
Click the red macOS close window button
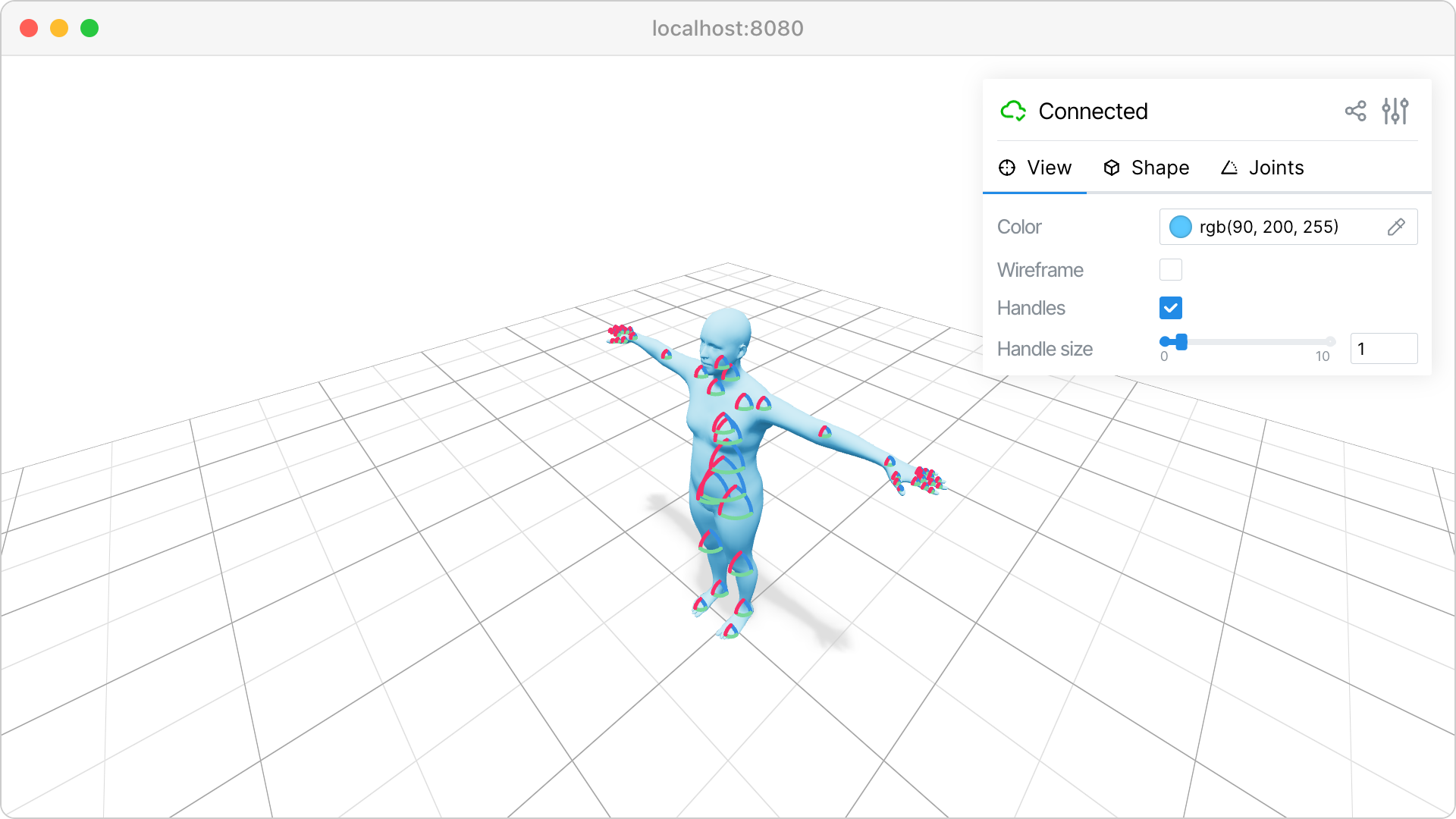tap(29, 28)
